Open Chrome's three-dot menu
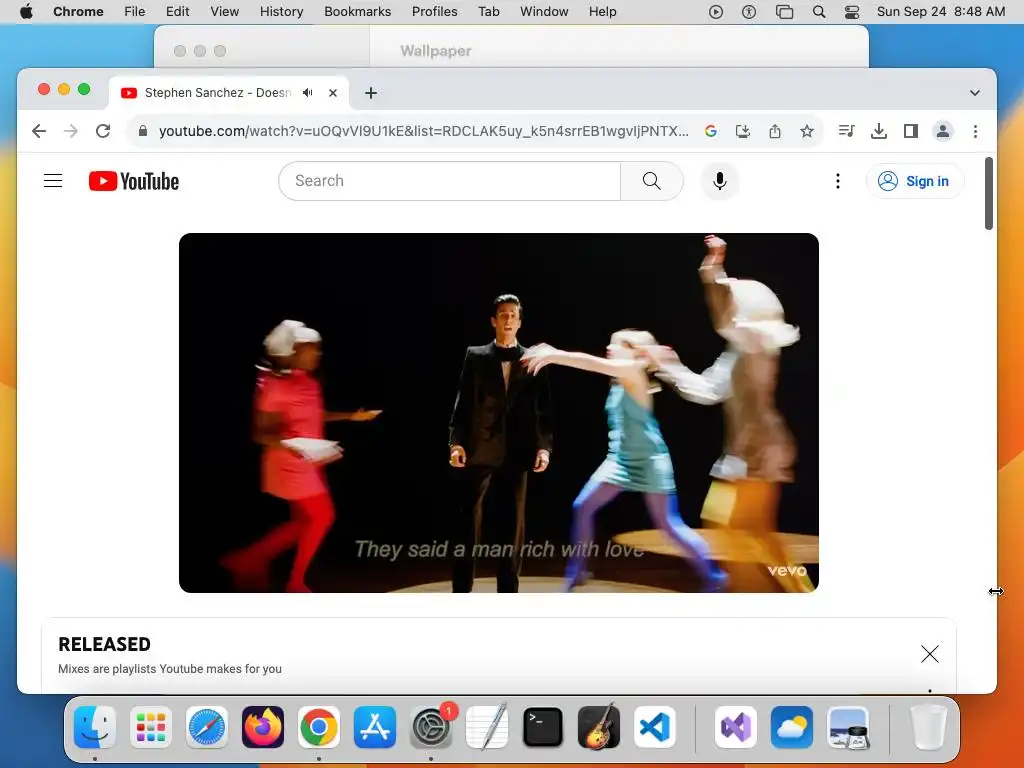1024x768 pixels. pos(975,131)
